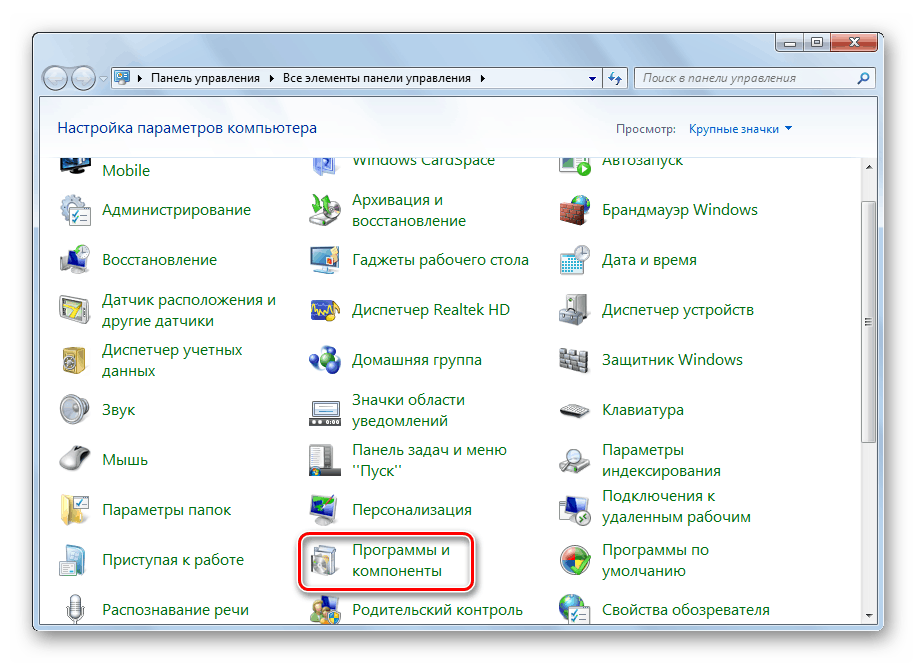Click the Control Panel icon in address bar
Viewport: 917px width, 664px height.
122,78
